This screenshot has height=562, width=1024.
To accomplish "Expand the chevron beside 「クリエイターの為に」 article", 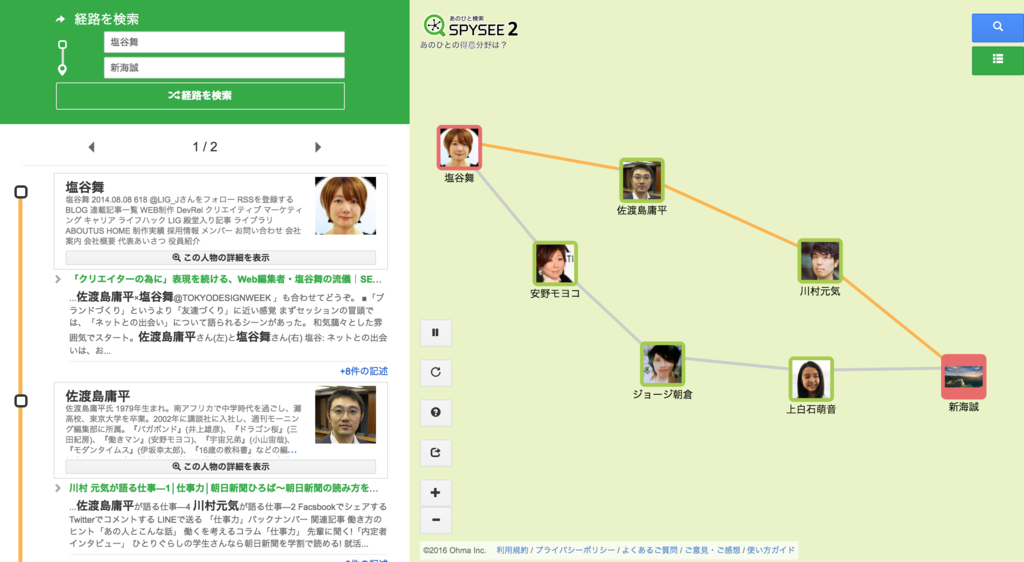I will pos(58,279).
